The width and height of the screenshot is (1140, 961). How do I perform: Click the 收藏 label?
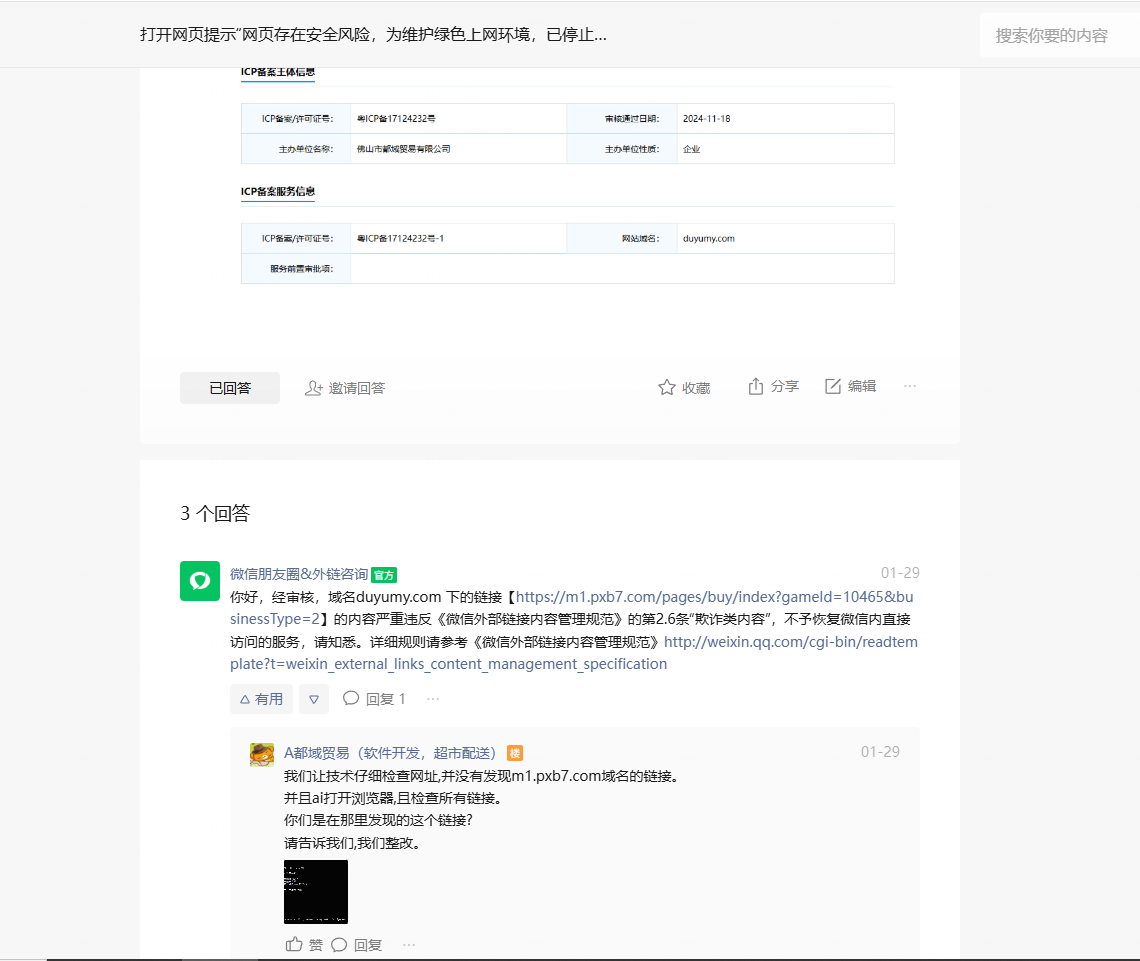[696, 388]
